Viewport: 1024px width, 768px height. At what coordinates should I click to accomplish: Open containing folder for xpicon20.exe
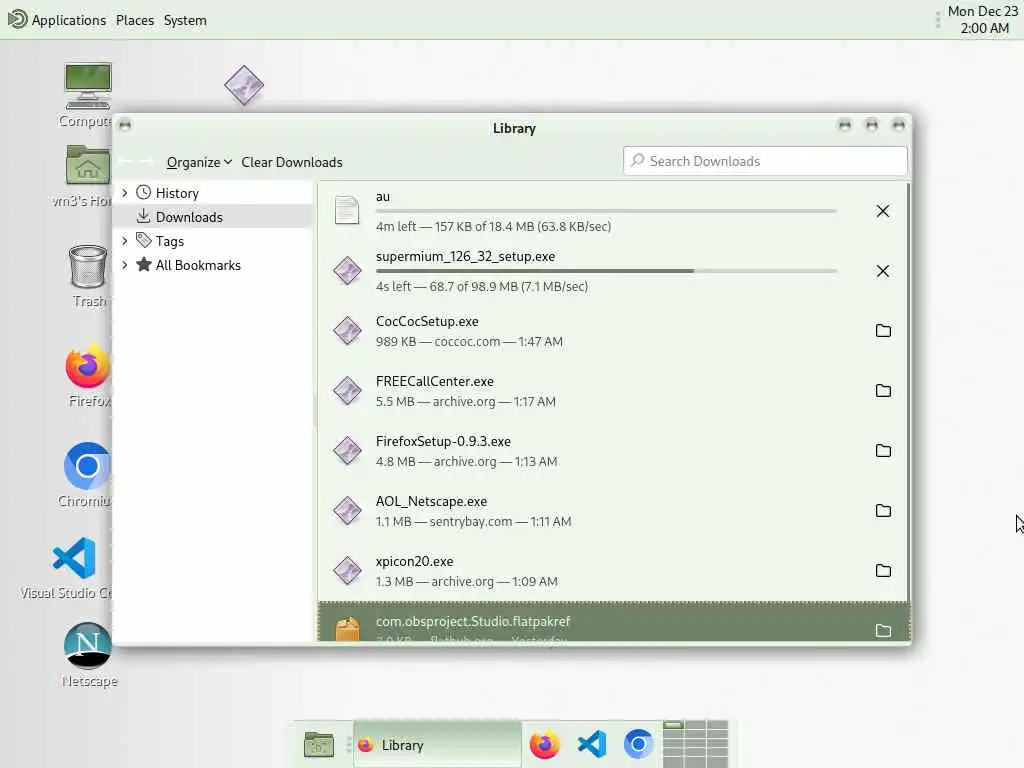883,571
